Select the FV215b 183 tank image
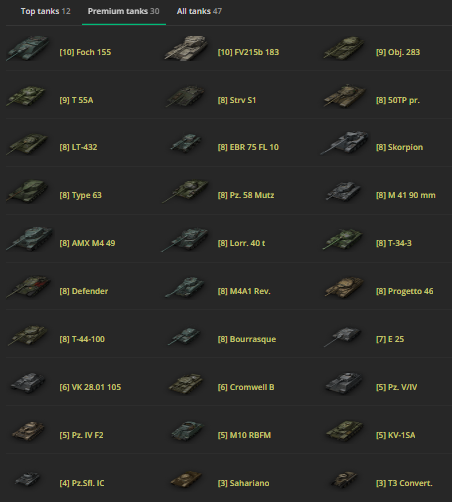 [x=186, y=49]
